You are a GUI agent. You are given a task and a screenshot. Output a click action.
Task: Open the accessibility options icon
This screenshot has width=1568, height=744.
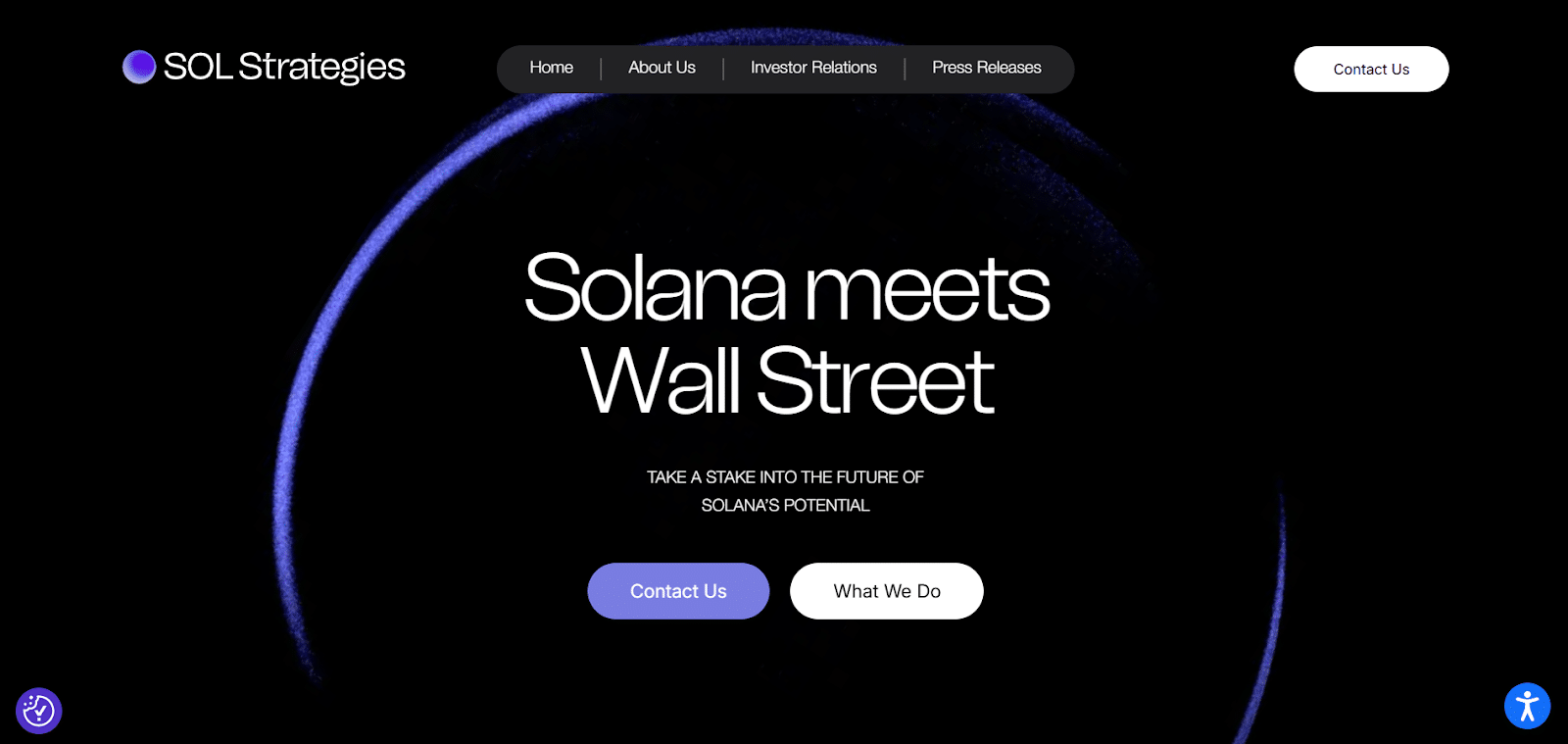pyautogui.click(x=1527, y=706)
